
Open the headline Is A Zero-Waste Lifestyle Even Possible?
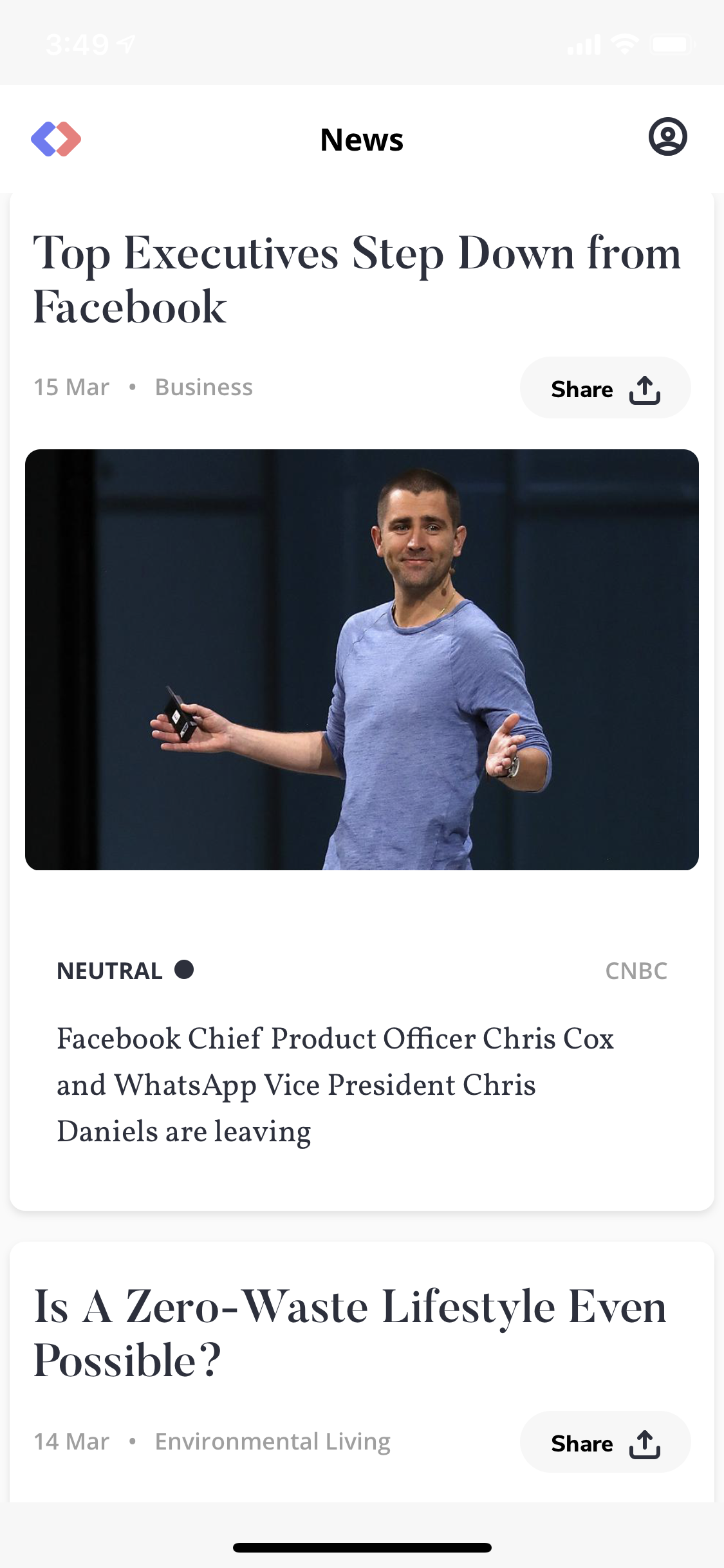(350, 1333)
